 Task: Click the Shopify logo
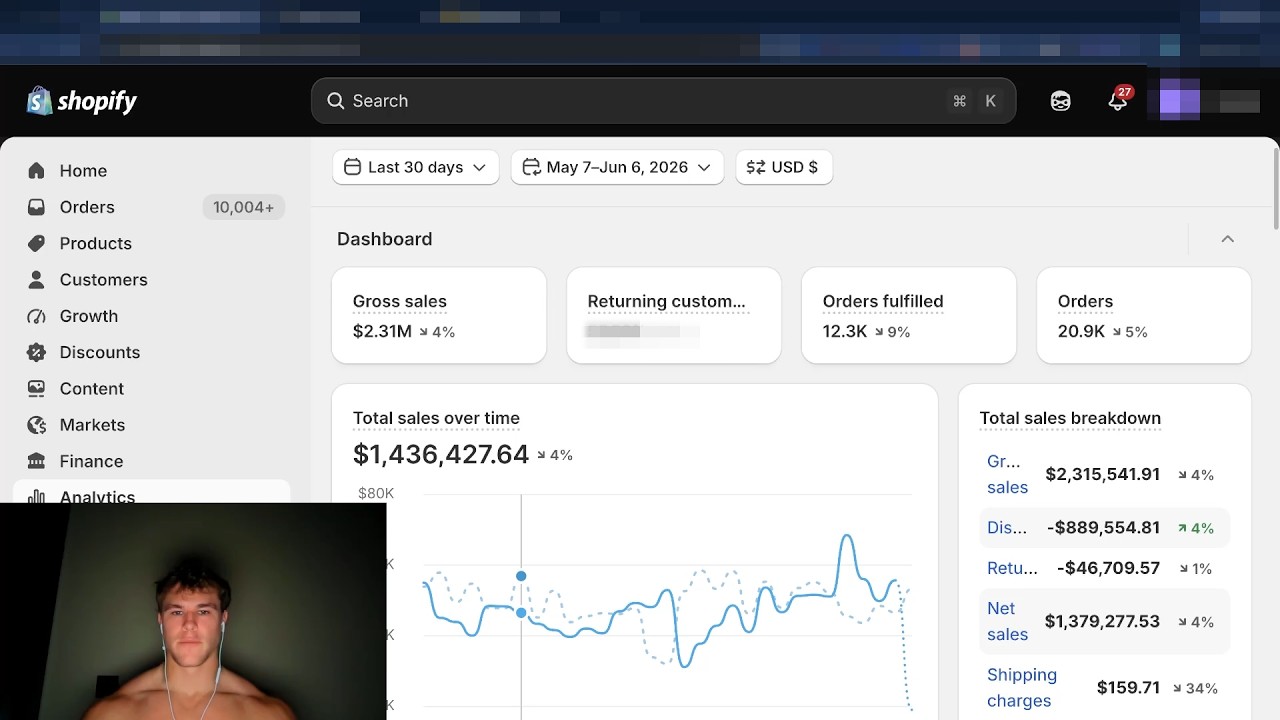(81, 101)
